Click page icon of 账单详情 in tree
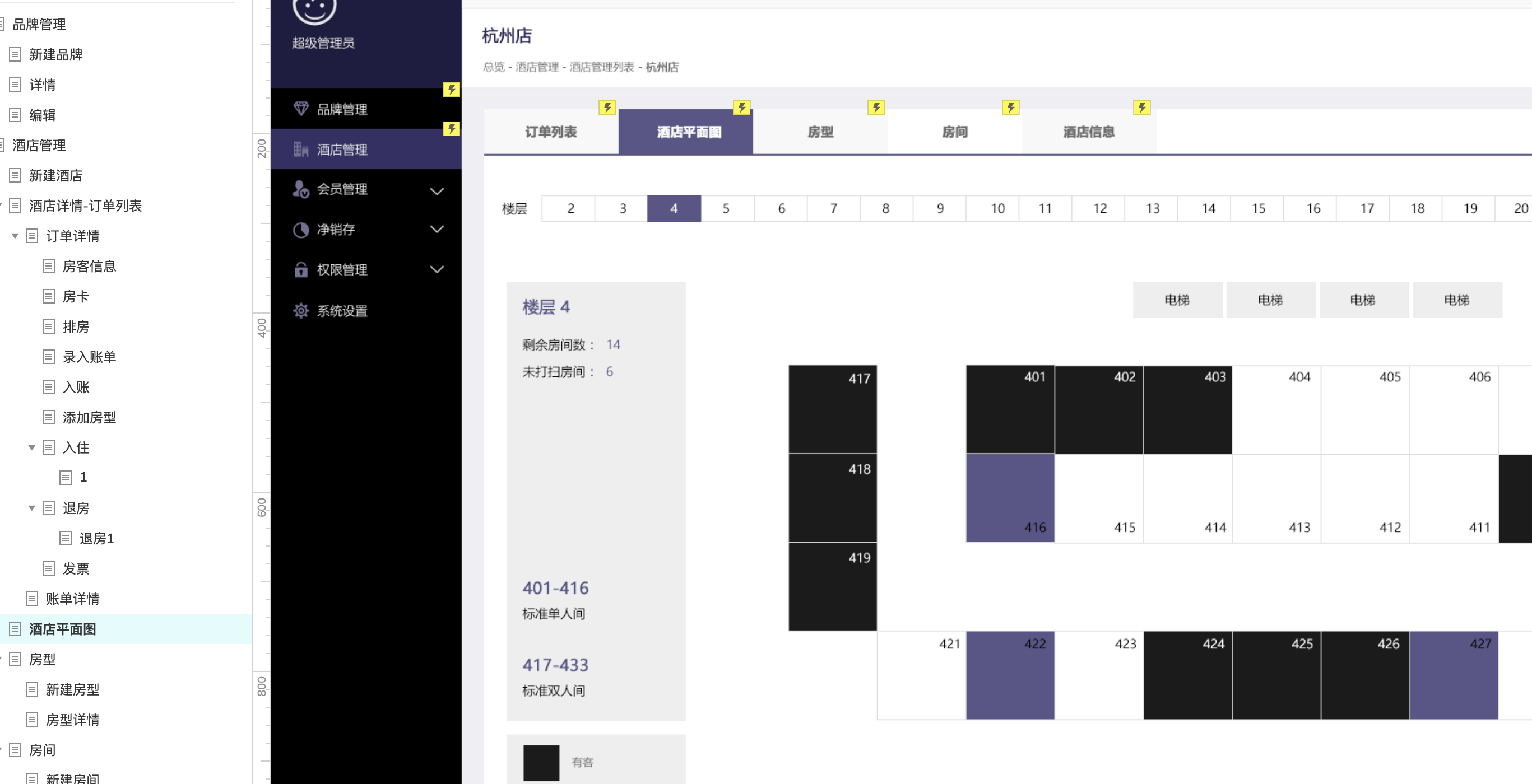This screenshot has height=784, width=1532. [x=32, y=599]
